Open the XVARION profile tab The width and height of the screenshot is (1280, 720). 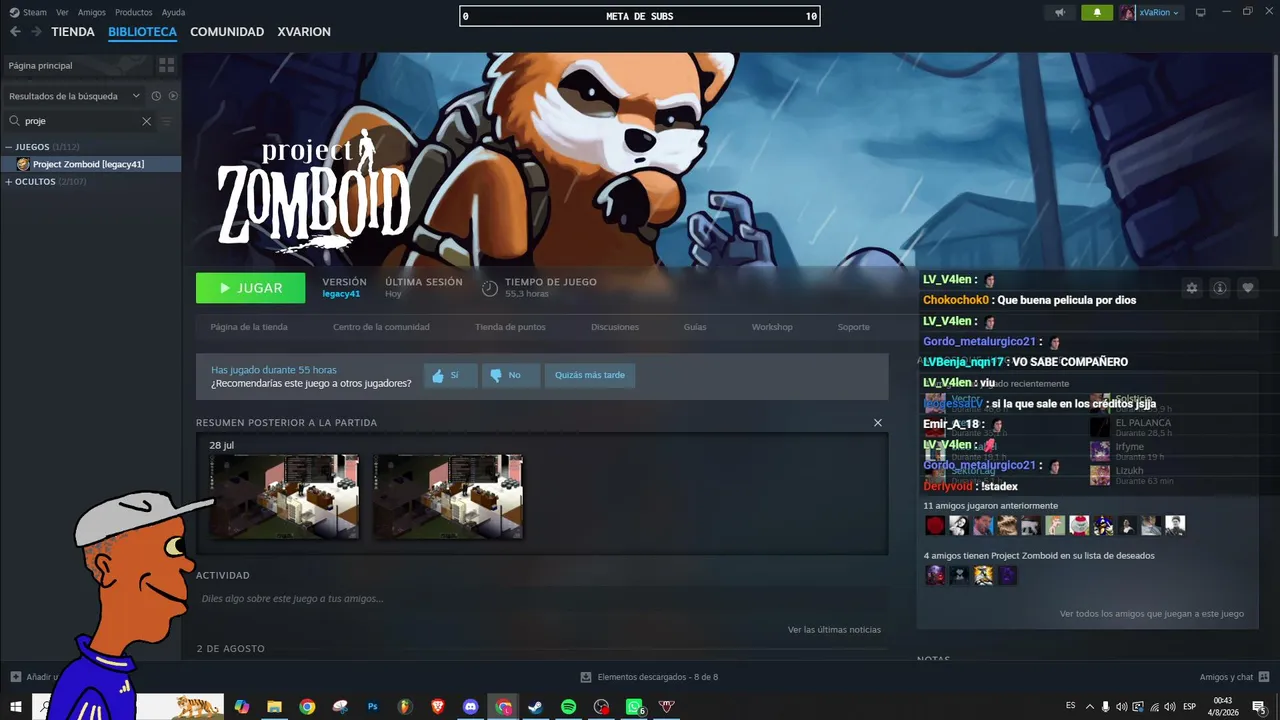pyautogui.click(x=304, y=32)
